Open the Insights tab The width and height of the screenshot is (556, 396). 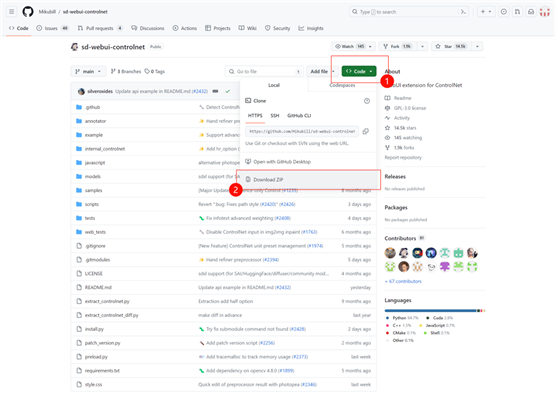click(311, 28)
